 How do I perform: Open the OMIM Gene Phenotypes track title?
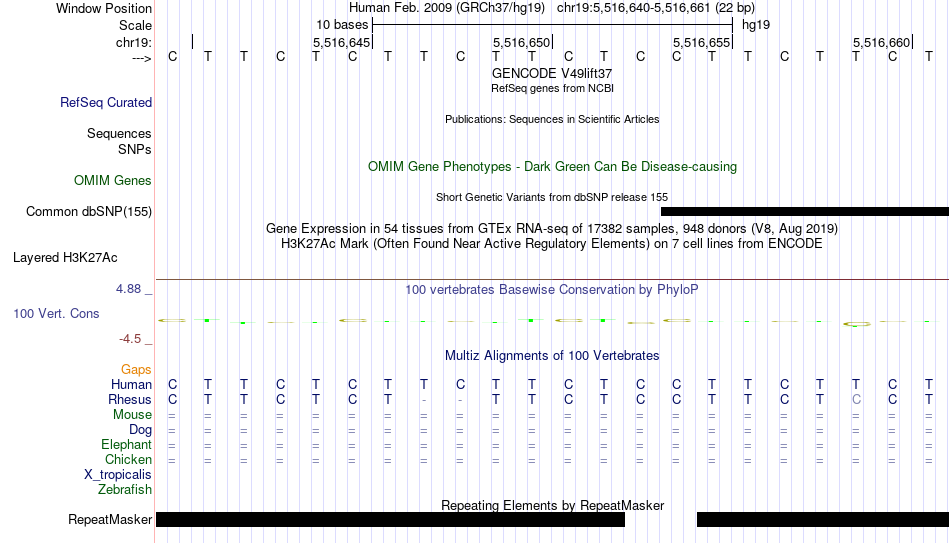[552, 167]
